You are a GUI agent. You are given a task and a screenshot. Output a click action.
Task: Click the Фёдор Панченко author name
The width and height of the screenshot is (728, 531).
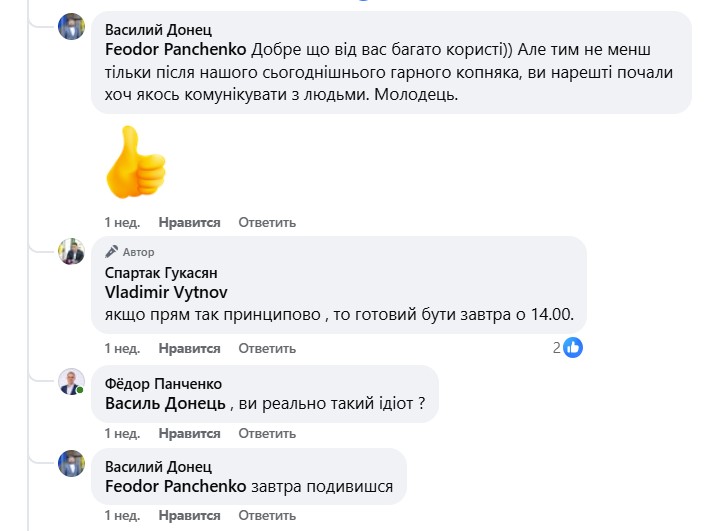[163, 383]
